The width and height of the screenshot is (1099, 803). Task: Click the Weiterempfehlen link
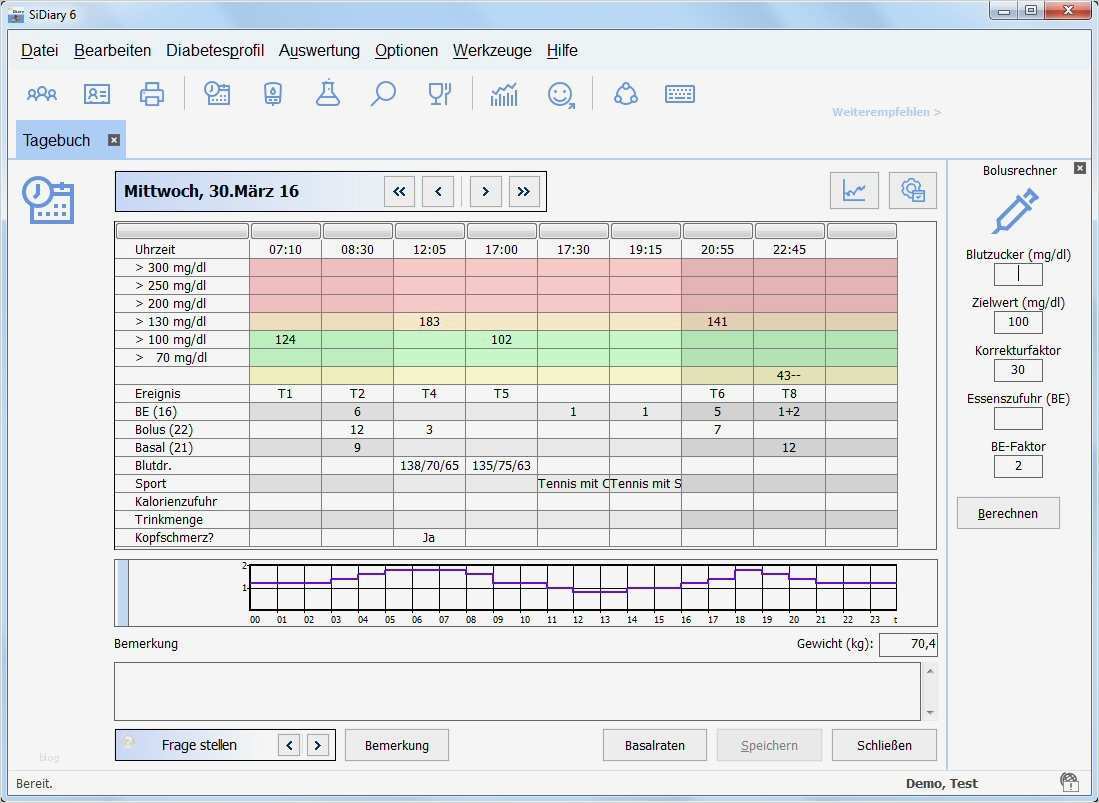pos(885,112)
